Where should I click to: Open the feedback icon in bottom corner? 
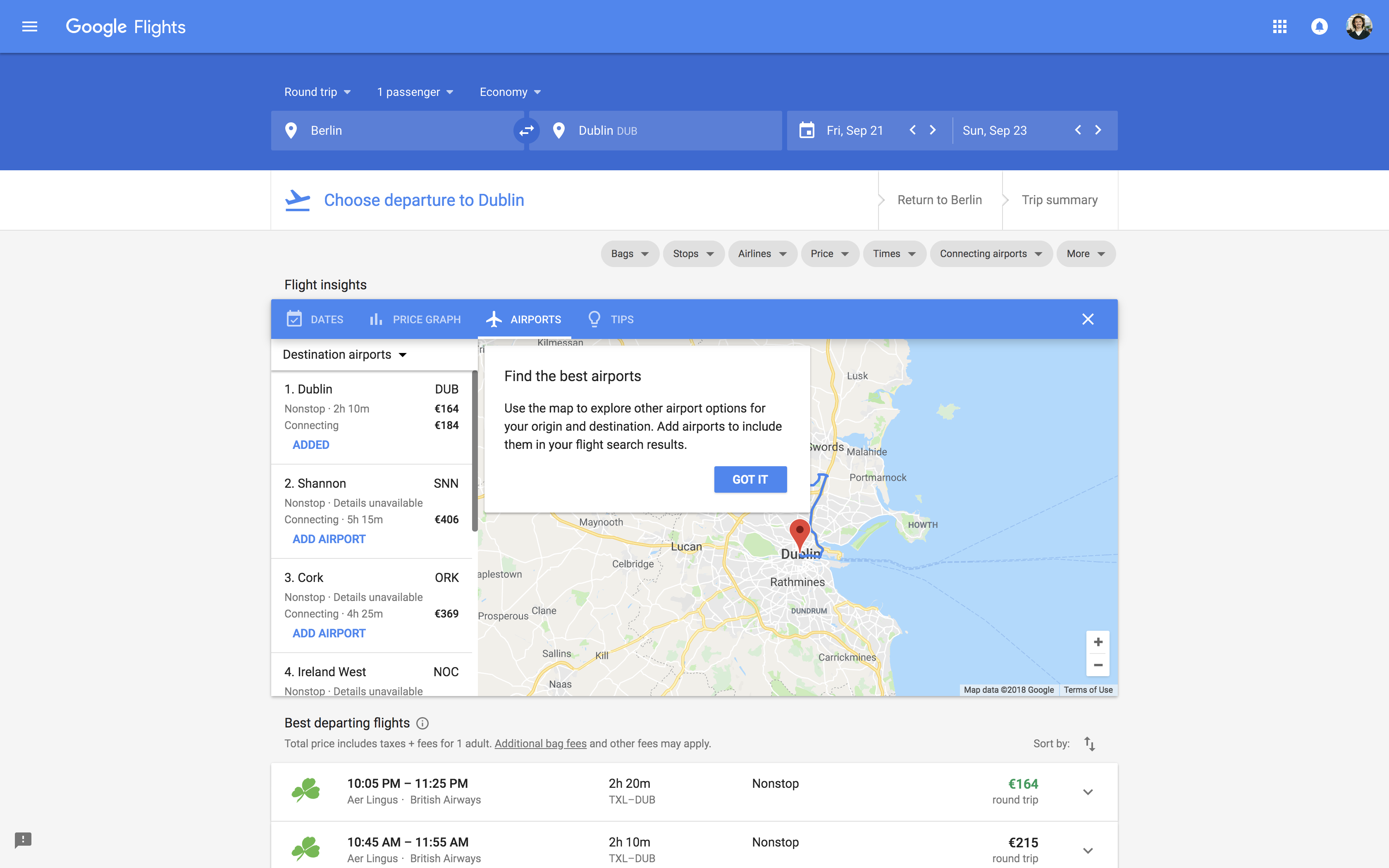tap(23, 840)
